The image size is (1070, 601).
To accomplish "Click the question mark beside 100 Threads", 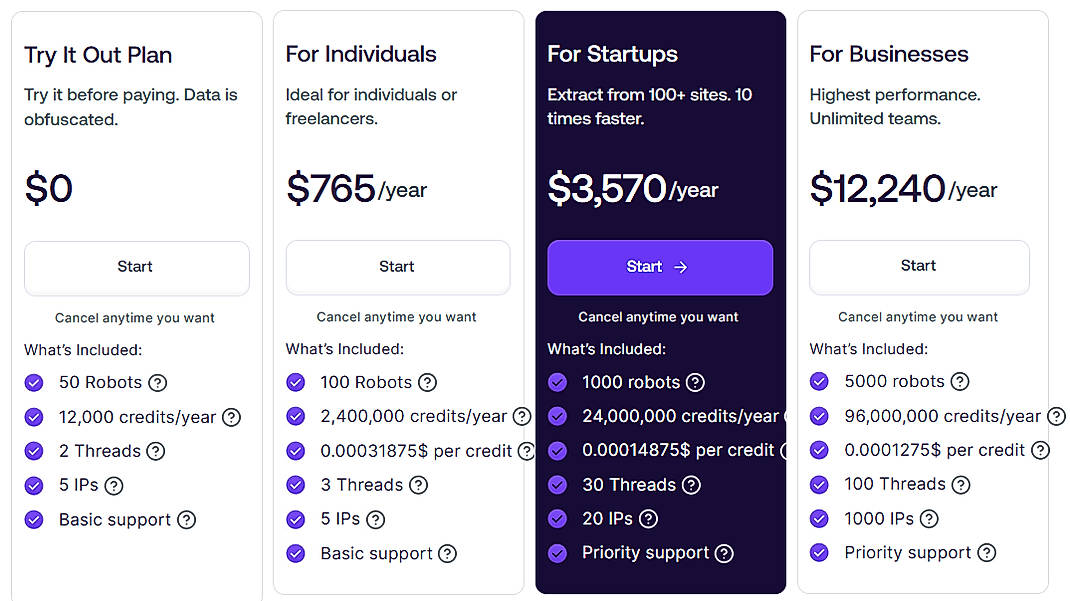I will (962, 485).
